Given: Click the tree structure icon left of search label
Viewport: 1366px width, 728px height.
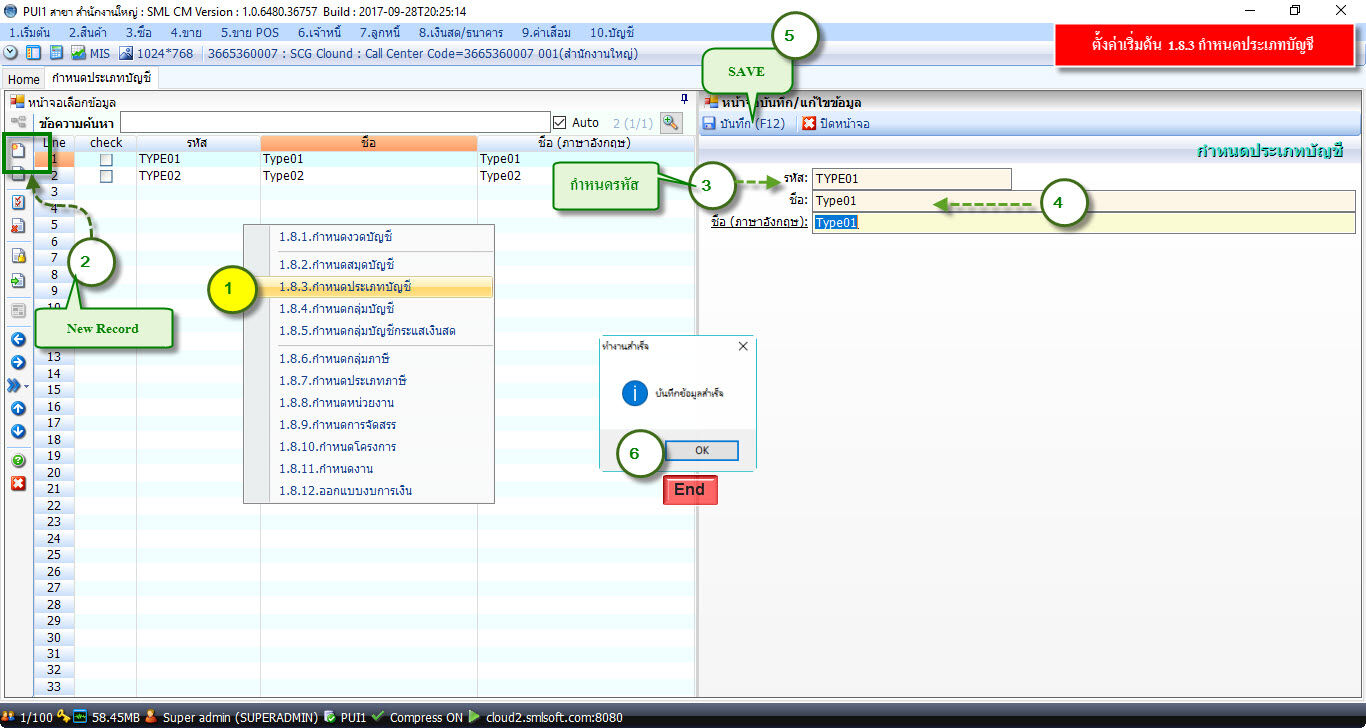Looking at the screenshot, I should pos(18,122).
